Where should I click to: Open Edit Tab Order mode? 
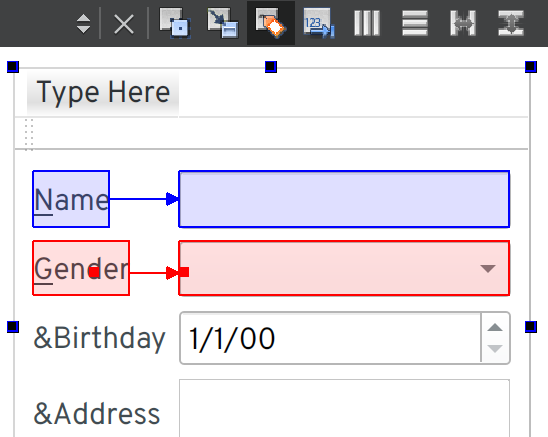click(319, 23)
